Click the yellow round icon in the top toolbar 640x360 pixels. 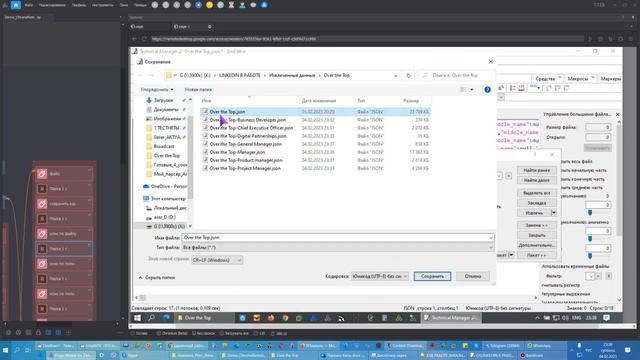pyautogui.click(x=209, y=5)
